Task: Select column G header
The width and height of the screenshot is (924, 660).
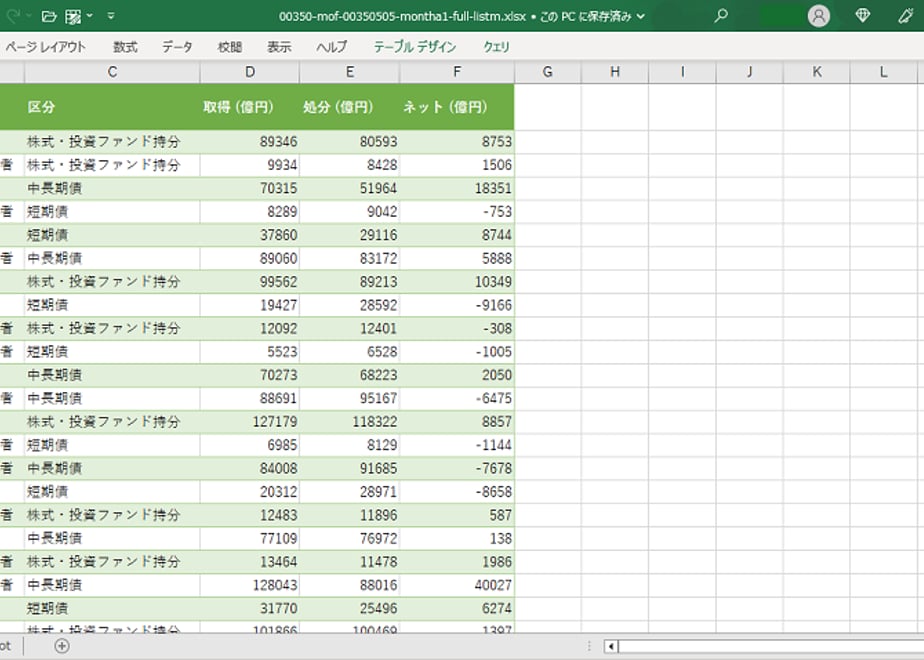Action: pyautogui.click(x=547, y=72)
